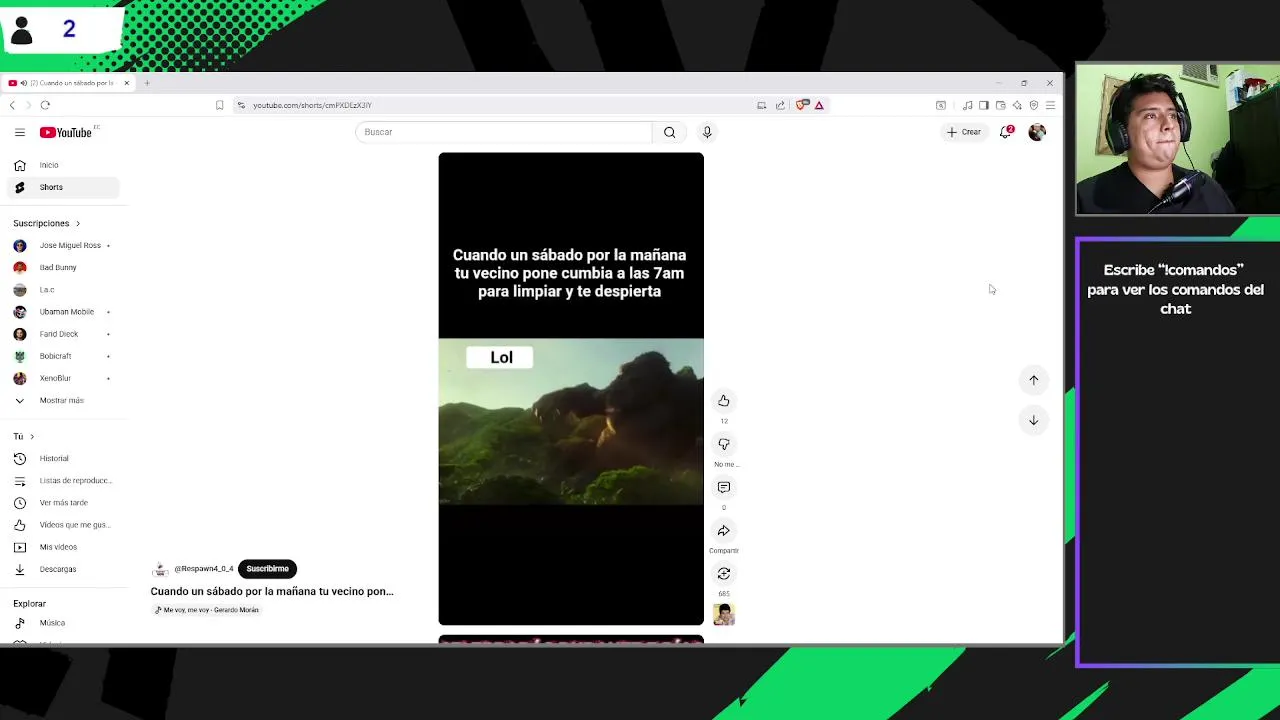The height and width of the screenshot is (720, 1280).
Task: Expand Mostrar más subscriptions
Action: click(x=62, y=400)
